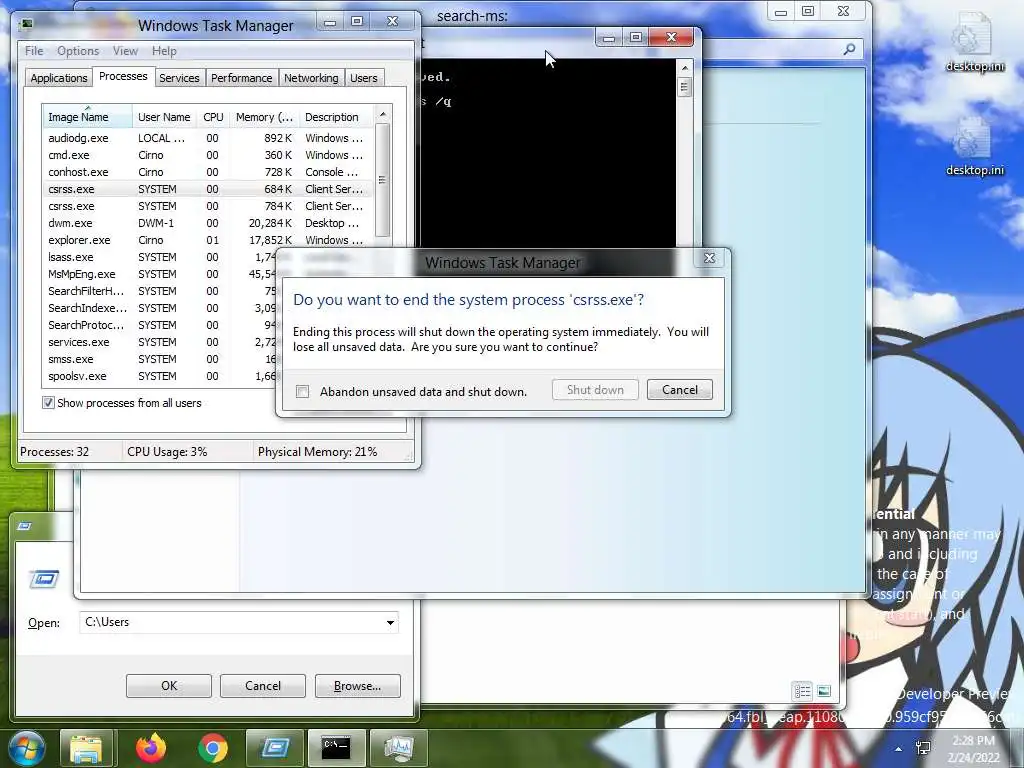Select the SearchIndexe... process row

point(160,308)
